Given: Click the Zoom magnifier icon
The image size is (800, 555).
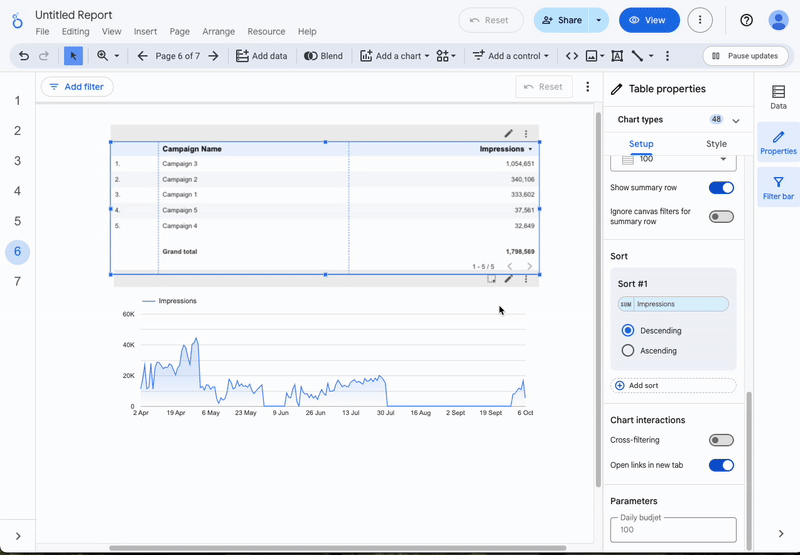Looking at the screenshot, I should 103,56.
